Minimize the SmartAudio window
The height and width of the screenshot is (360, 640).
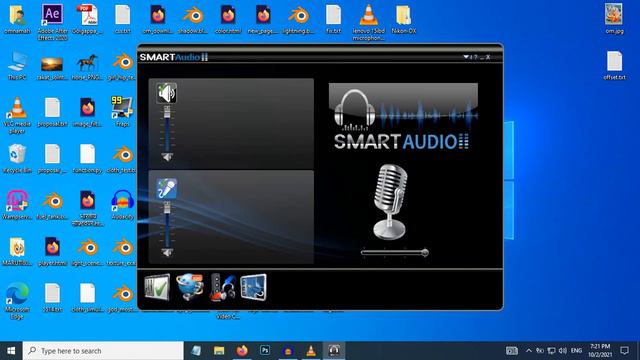pyautogui.click(x=482, y=58)
